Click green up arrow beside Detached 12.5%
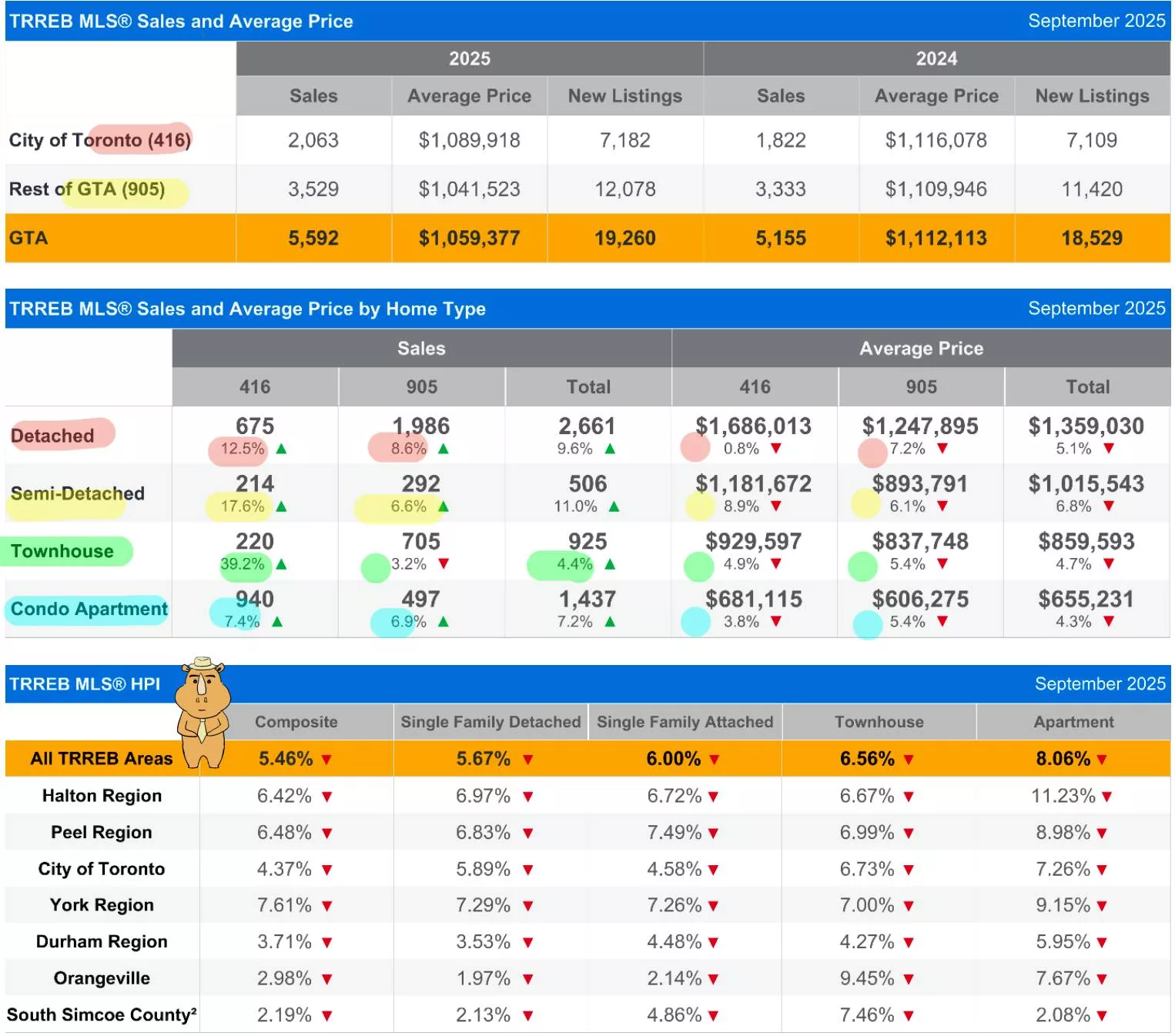The height and width of the screenshot is (1036, 1175). [x=282, y=449]
